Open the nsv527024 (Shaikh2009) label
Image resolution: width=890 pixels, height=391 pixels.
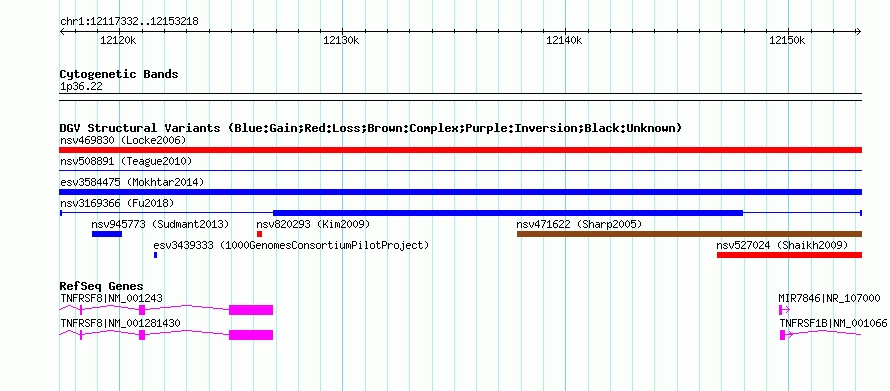click(782, 246)
